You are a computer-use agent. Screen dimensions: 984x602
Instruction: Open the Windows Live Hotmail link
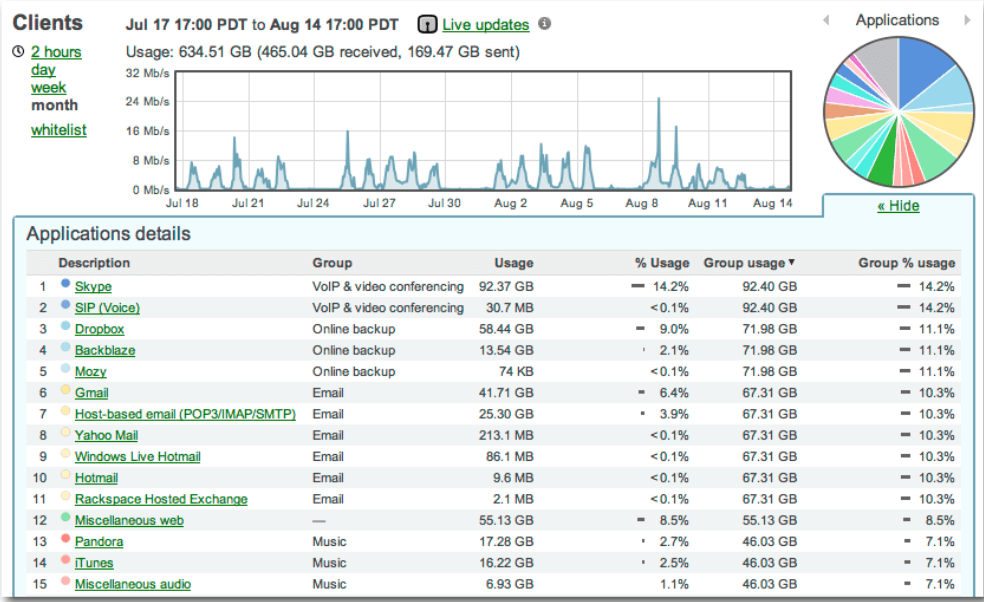pyautogui.click(x=138, y=457)
